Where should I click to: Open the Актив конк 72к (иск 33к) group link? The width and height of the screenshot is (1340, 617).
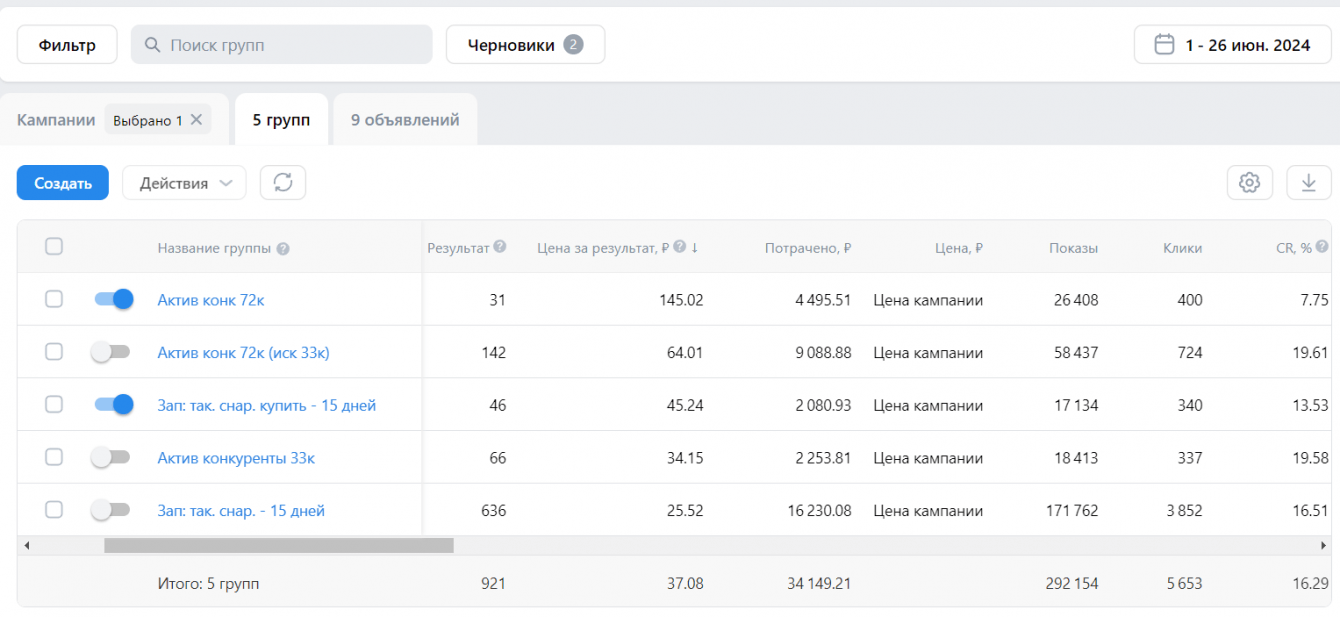coord(243,352)
